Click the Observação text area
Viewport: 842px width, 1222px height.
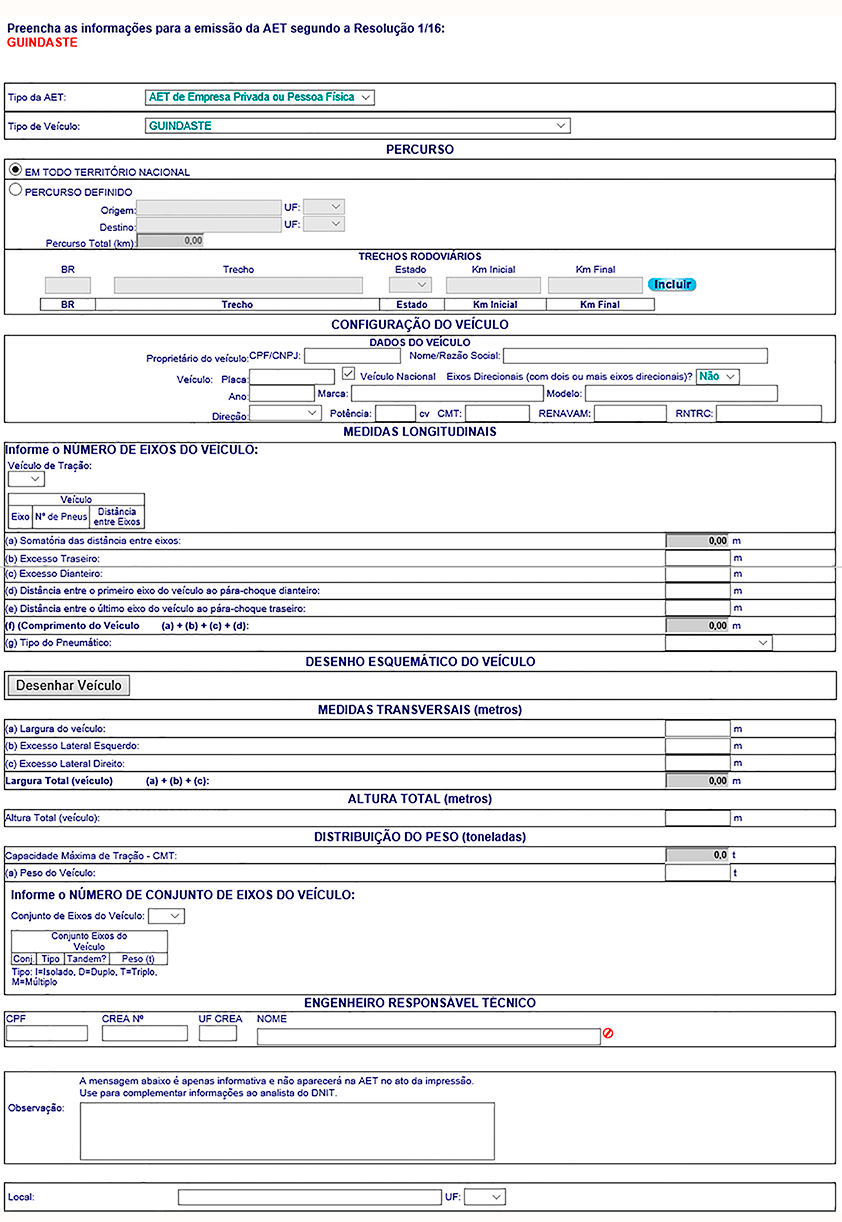(x=287, y=1129)
